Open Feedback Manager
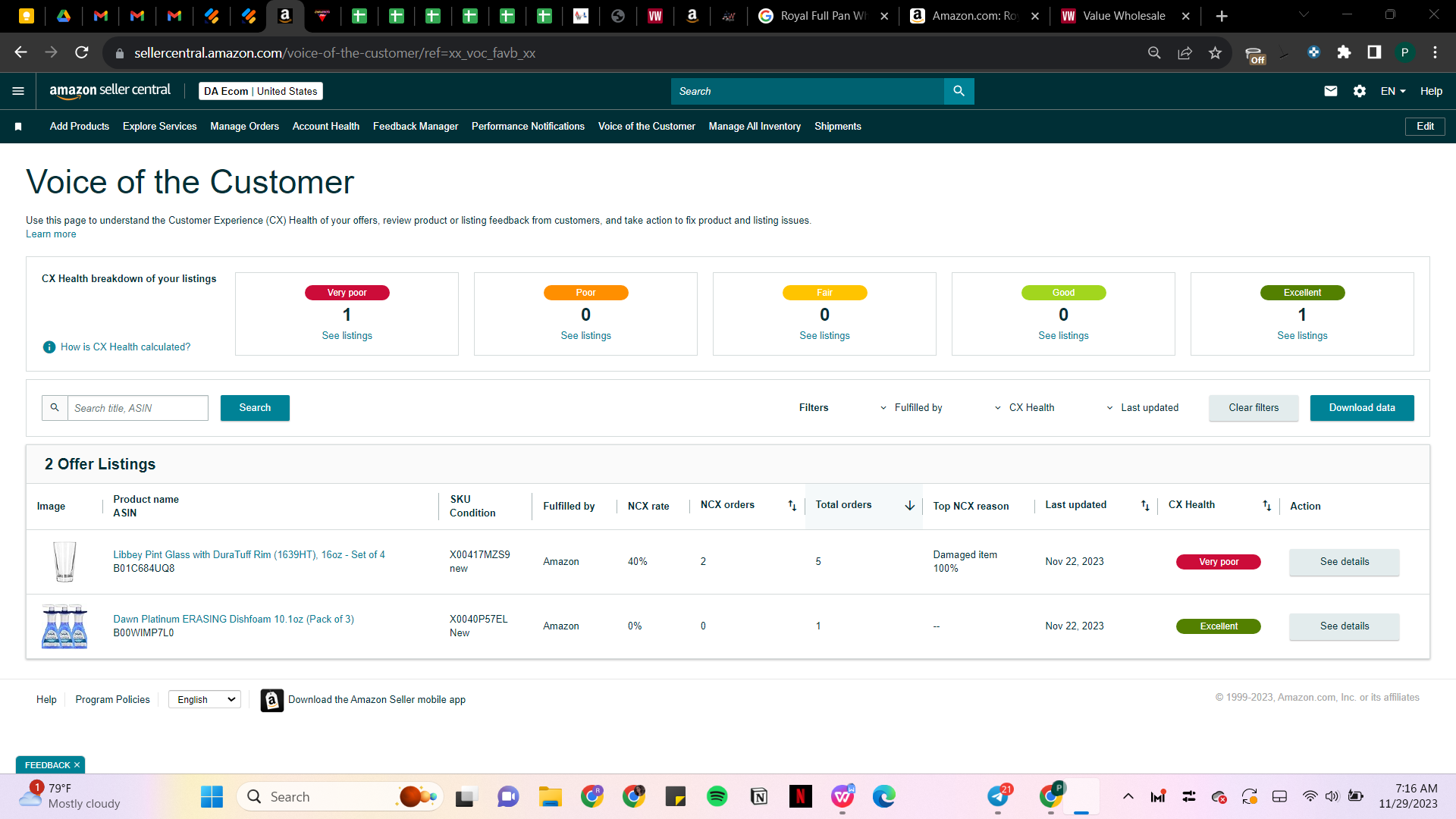Image resolution: width=1456 pixels, height=819 pixels. (416, 127)
